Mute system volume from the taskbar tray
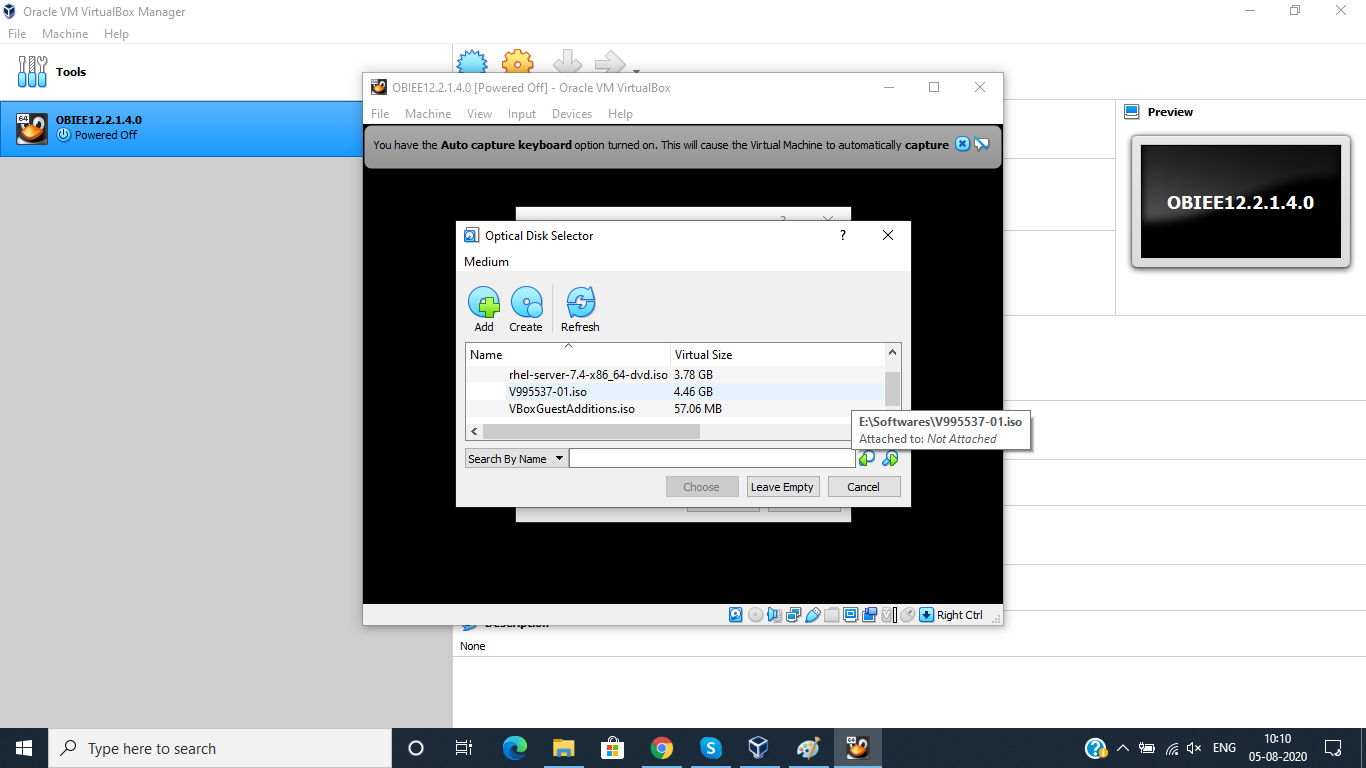Screen dimensions: 1366x768 pos(1194,747)
